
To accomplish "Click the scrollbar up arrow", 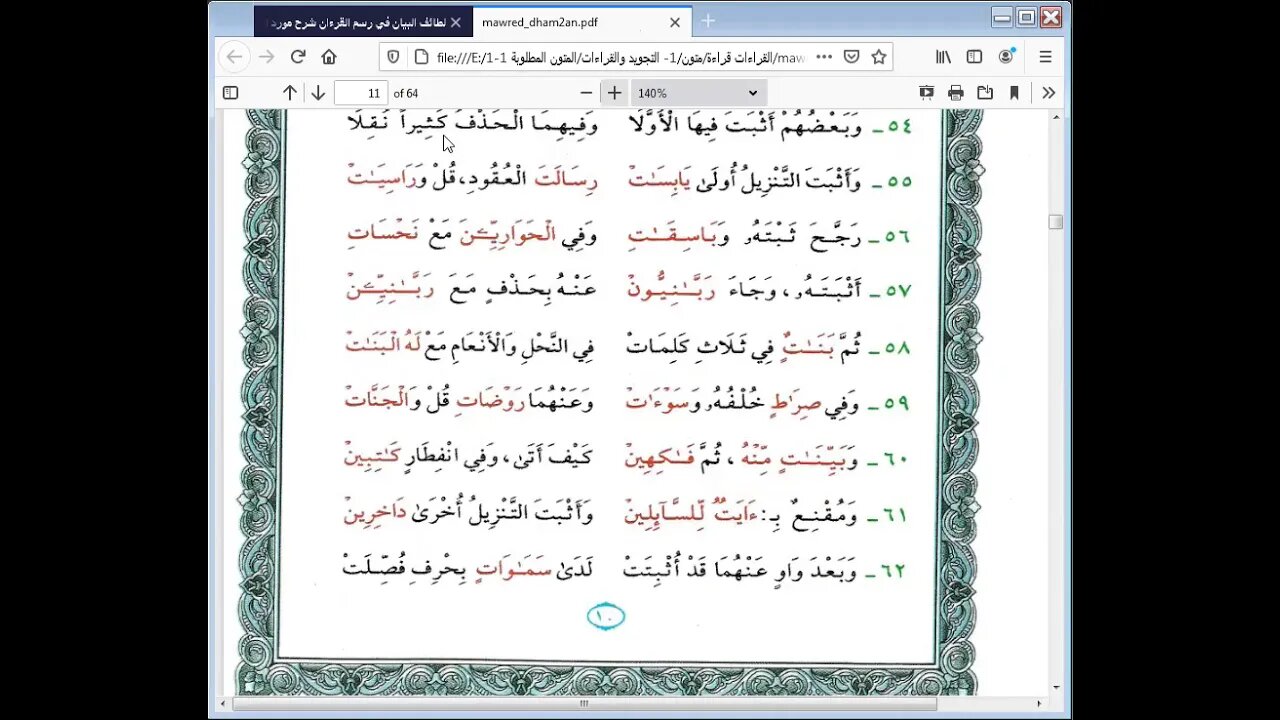I will [1056, 117].
